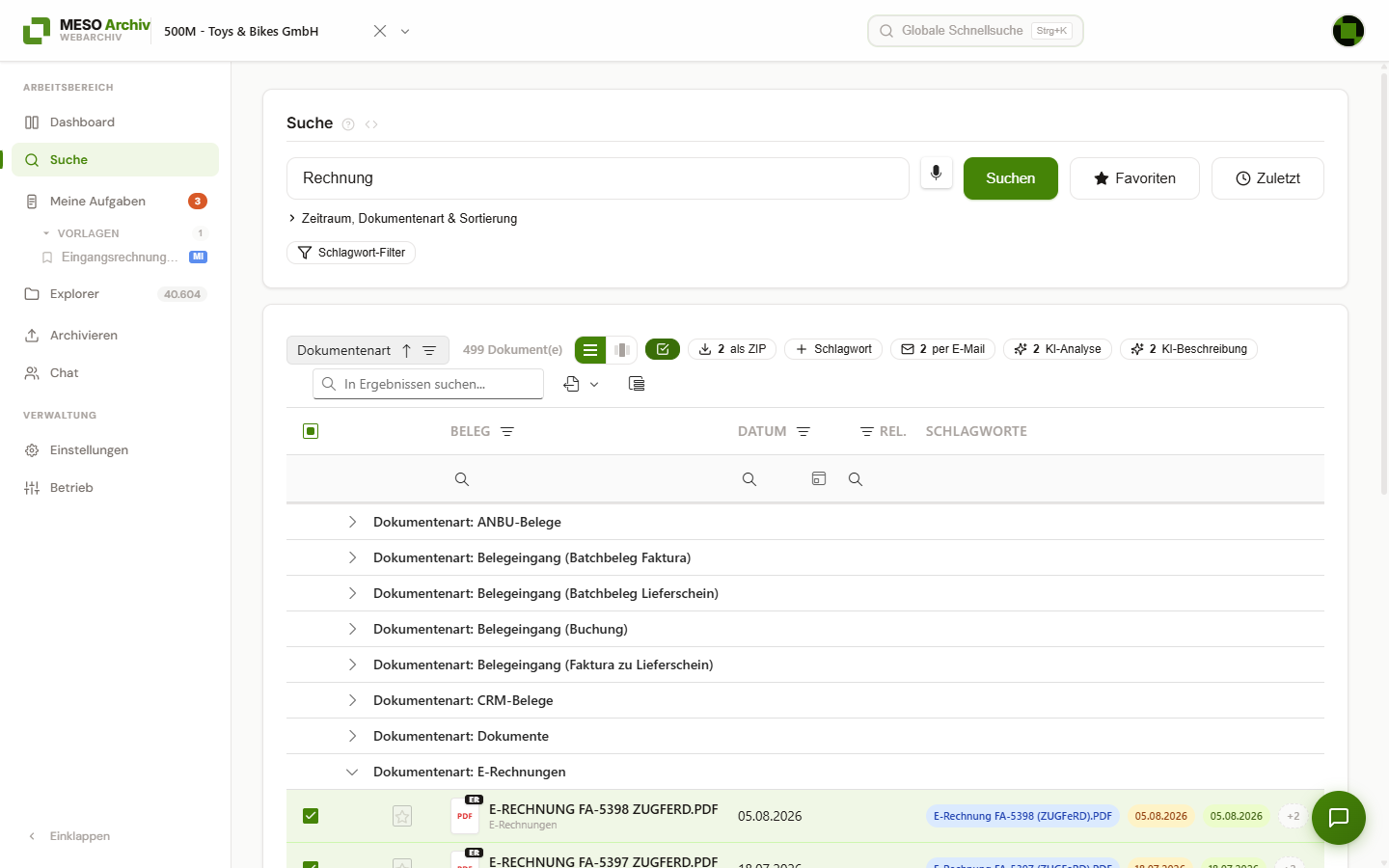Open the chat bubble floating button
Screen dimensions: 1389x868
(x=1339, y=818)
